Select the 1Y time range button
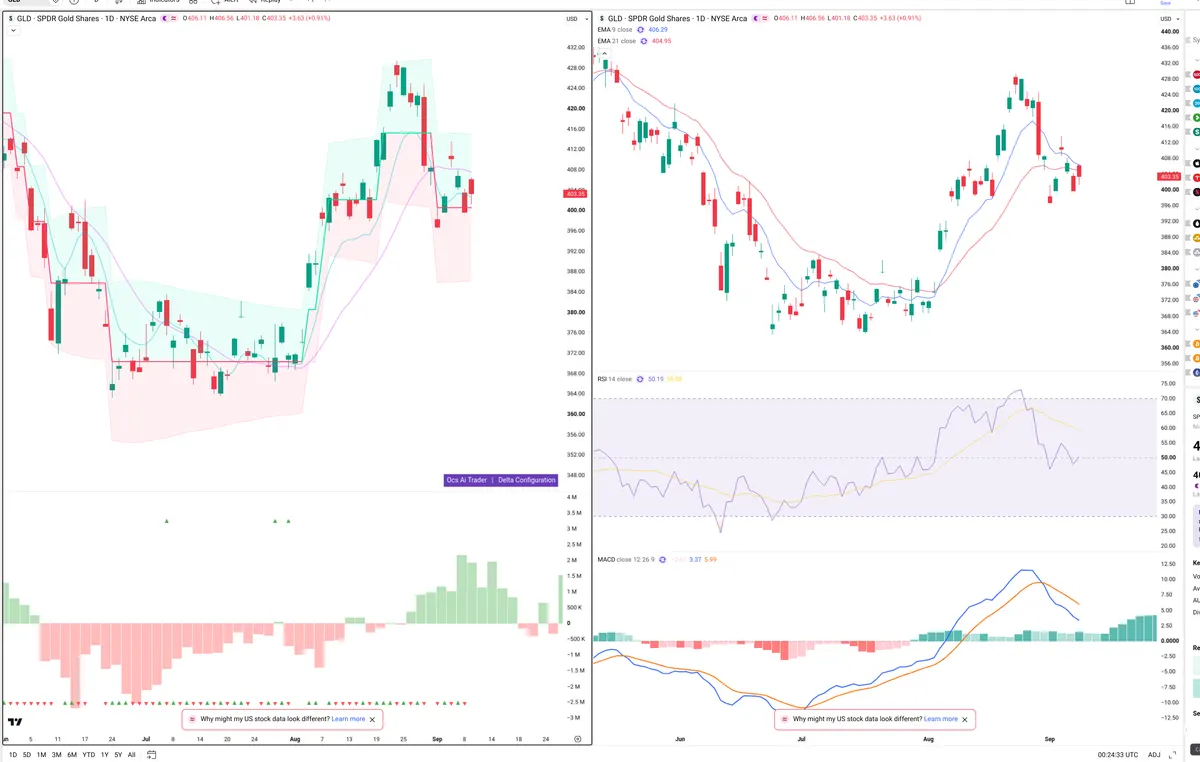 click(x=104, y=755)
